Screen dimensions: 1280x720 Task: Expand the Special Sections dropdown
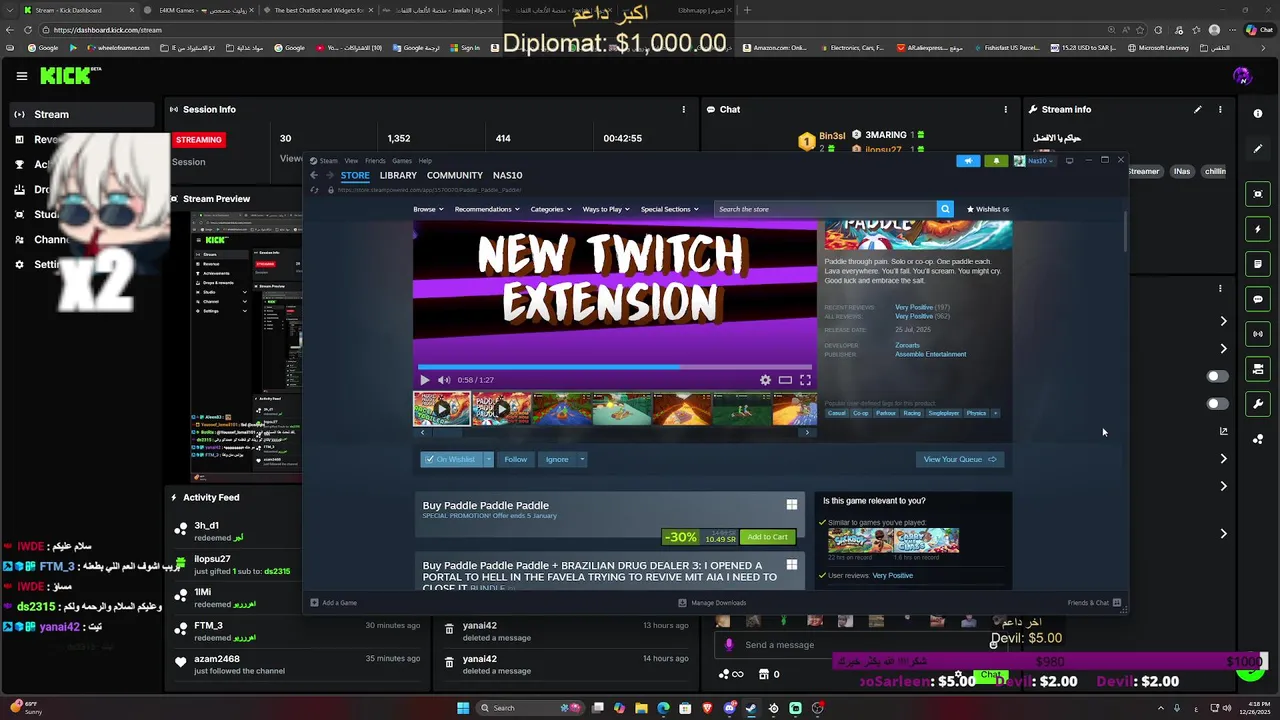click(x=669, y=209)
